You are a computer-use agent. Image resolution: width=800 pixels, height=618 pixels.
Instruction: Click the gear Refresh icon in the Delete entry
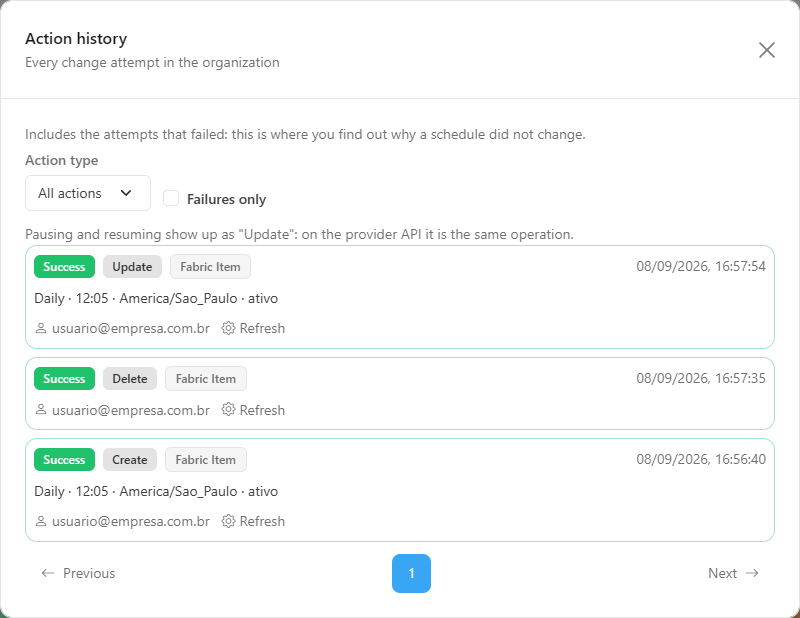pos(228,410)
